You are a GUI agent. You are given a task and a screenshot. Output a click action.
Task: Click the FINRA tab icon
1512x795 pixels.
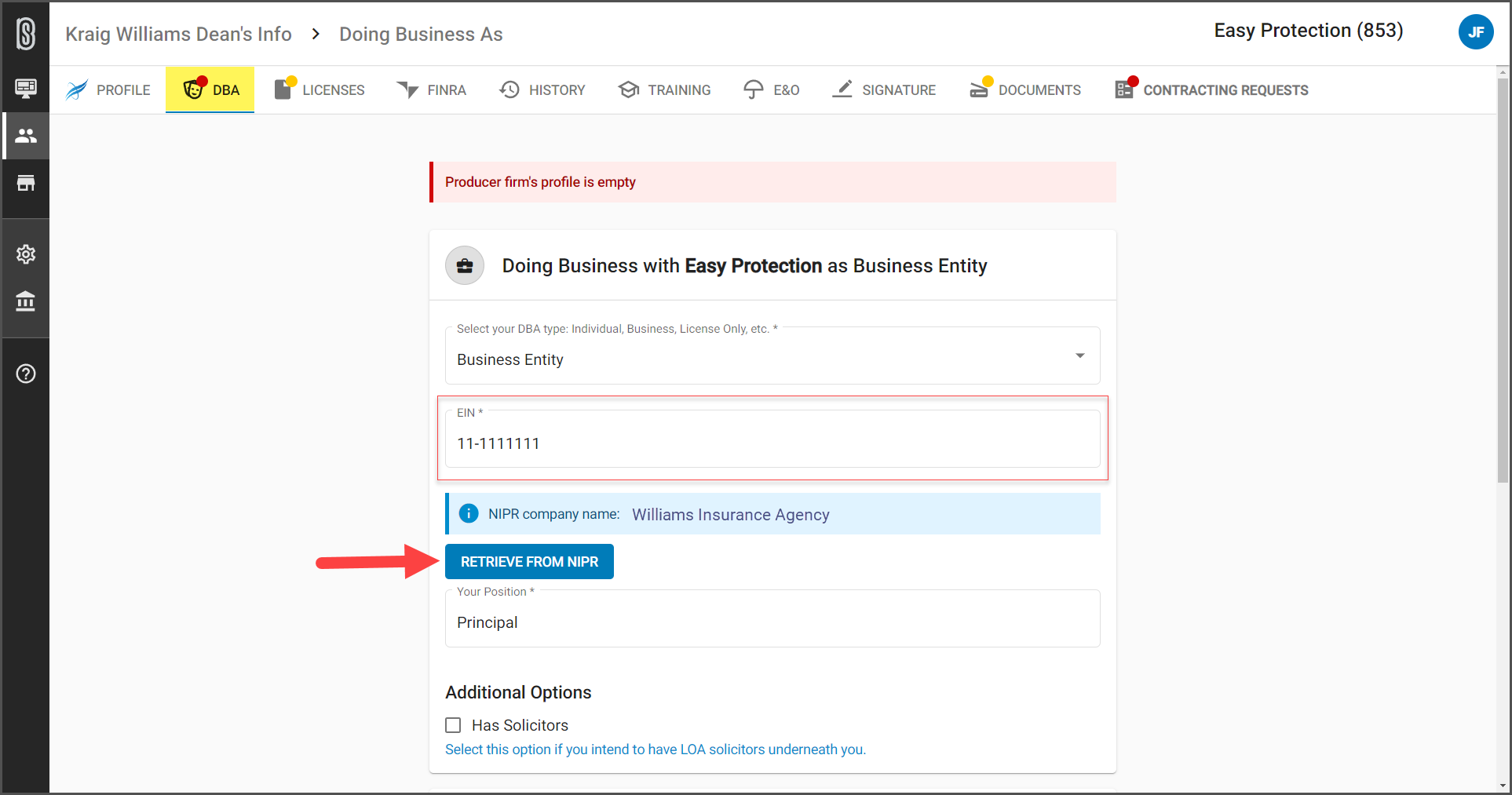pos(407,89)
